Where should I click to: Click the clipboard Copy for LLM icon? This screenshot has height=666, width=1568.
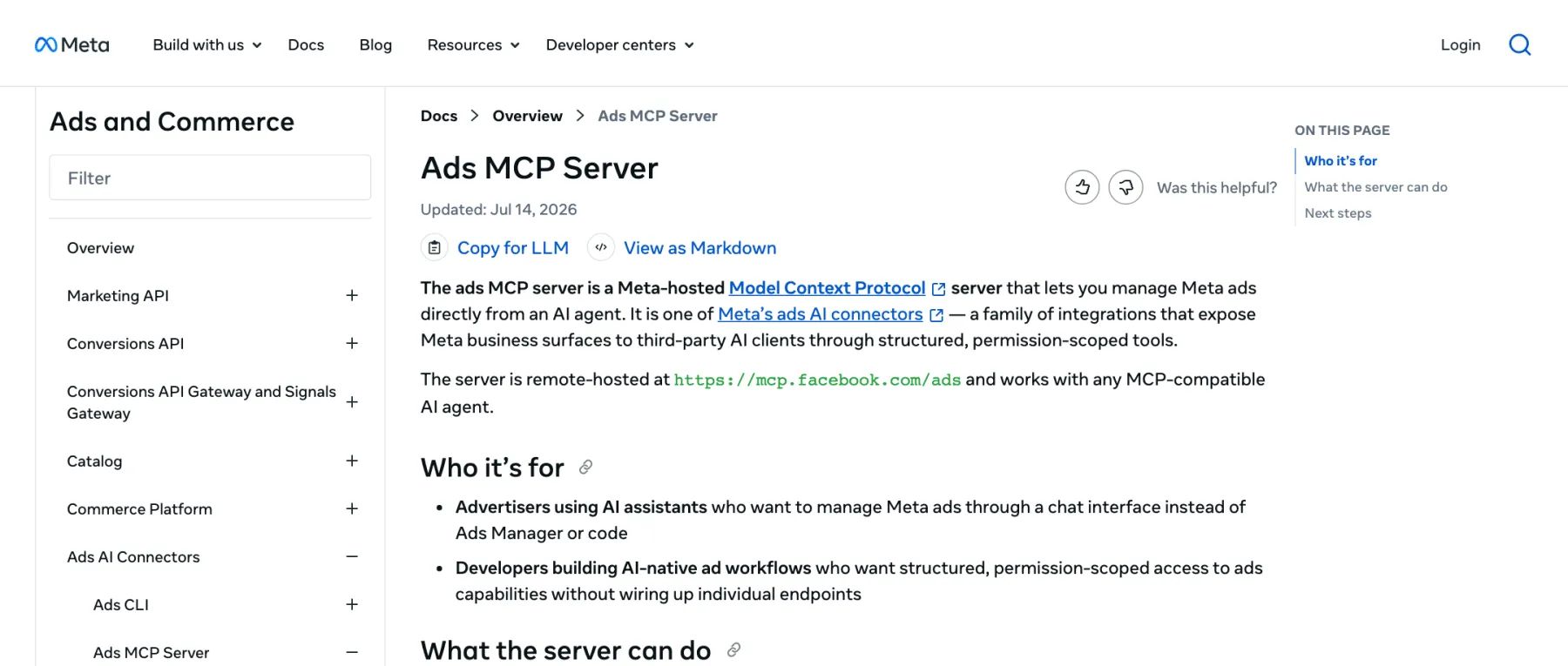(x=434, y=248)
